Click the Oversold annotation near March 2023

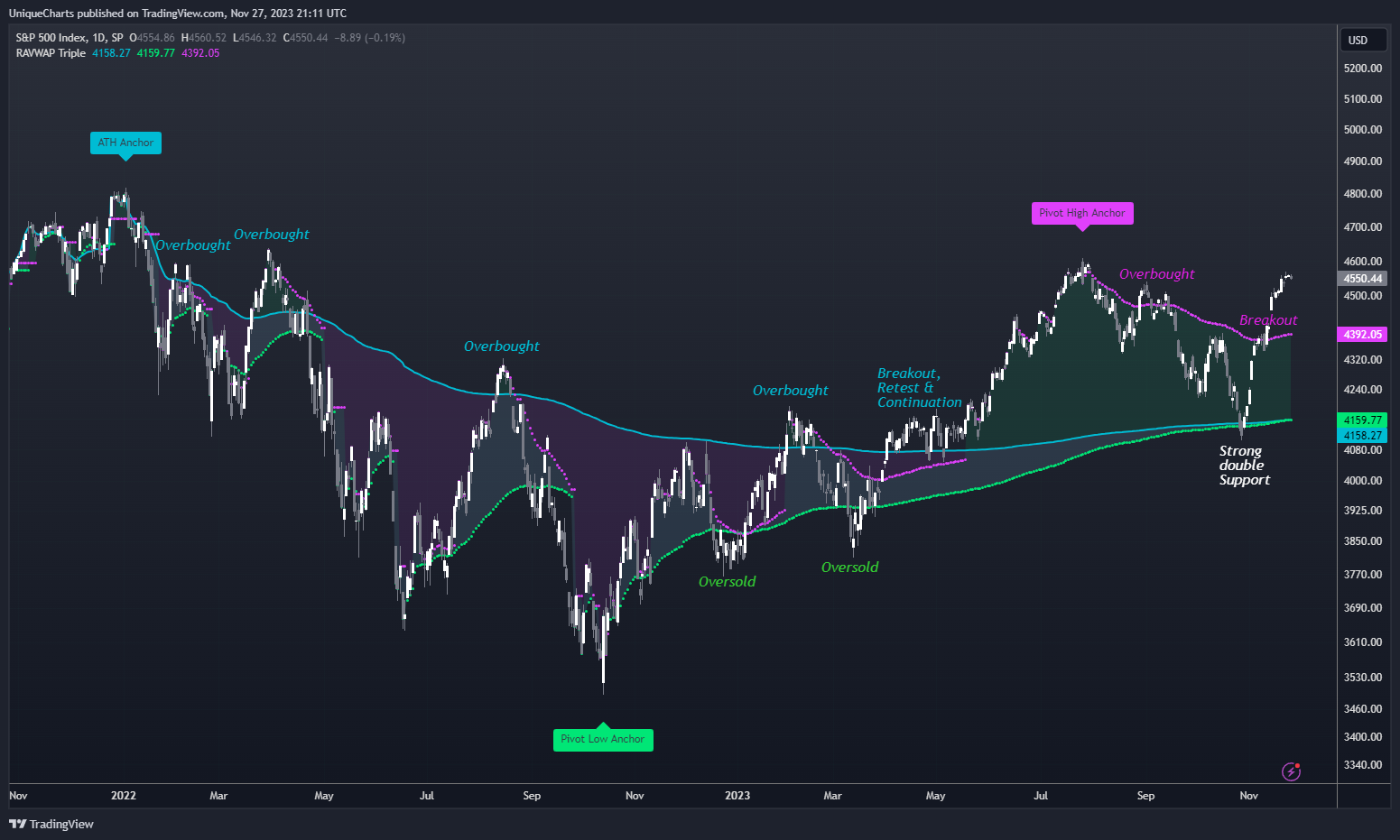click(x=849, y=568)
